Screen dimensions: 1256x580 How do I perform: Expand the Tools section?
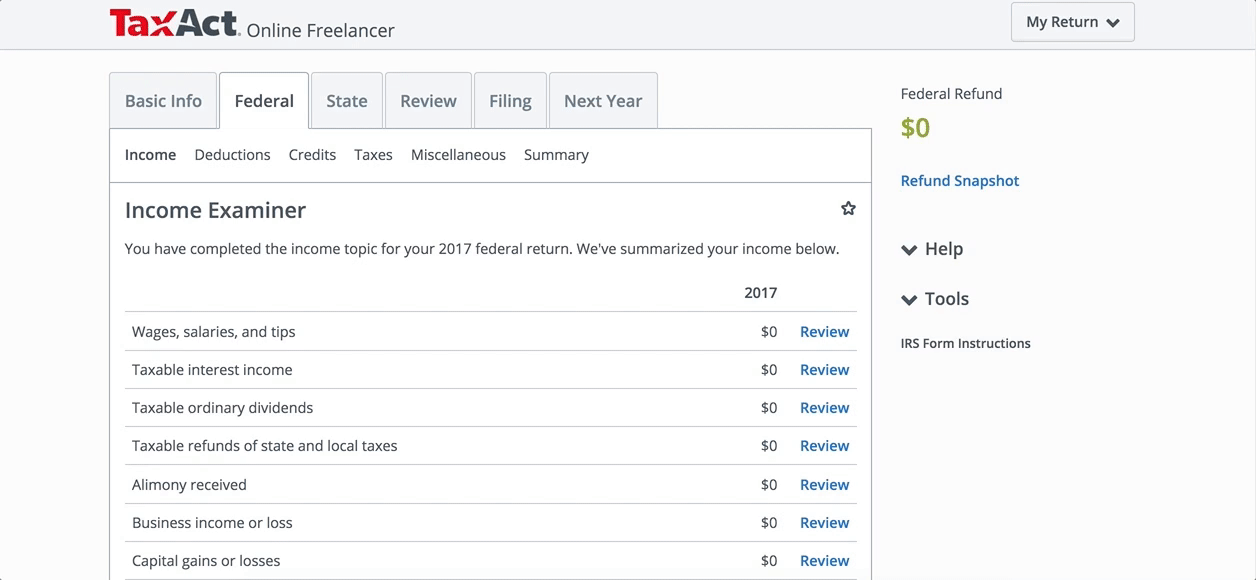point(935,299)
